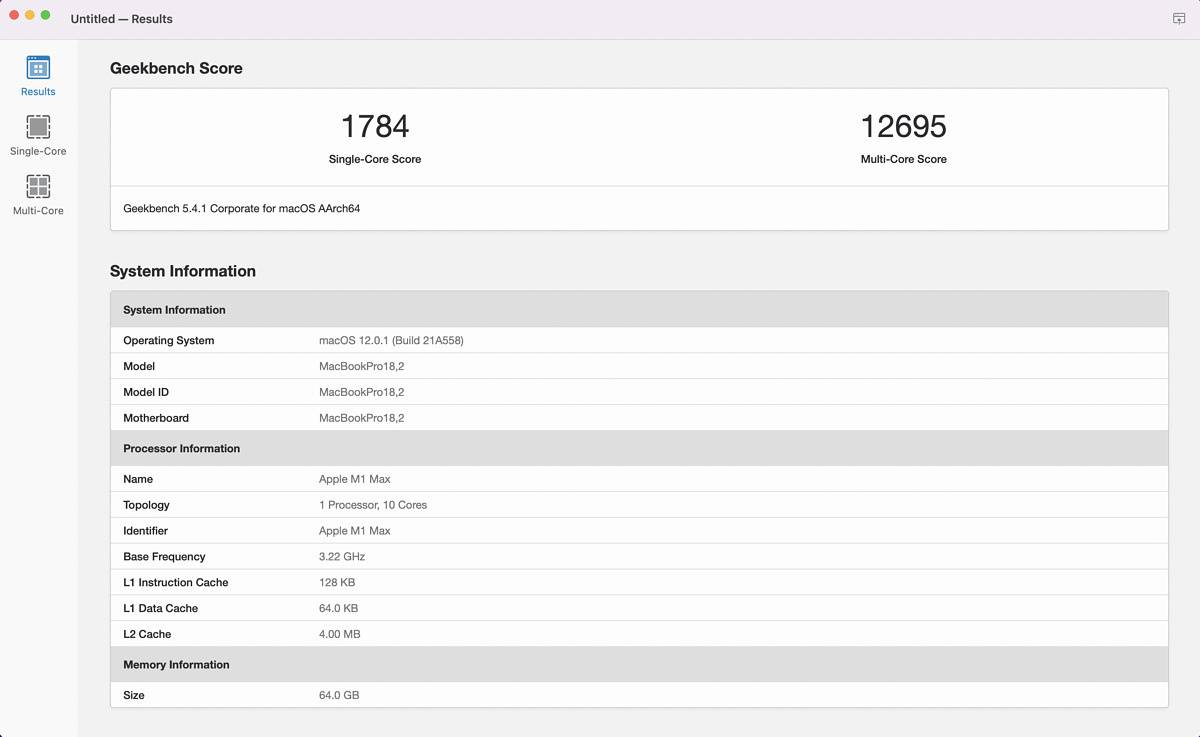Click the red close window button

(x=14, y=15)
